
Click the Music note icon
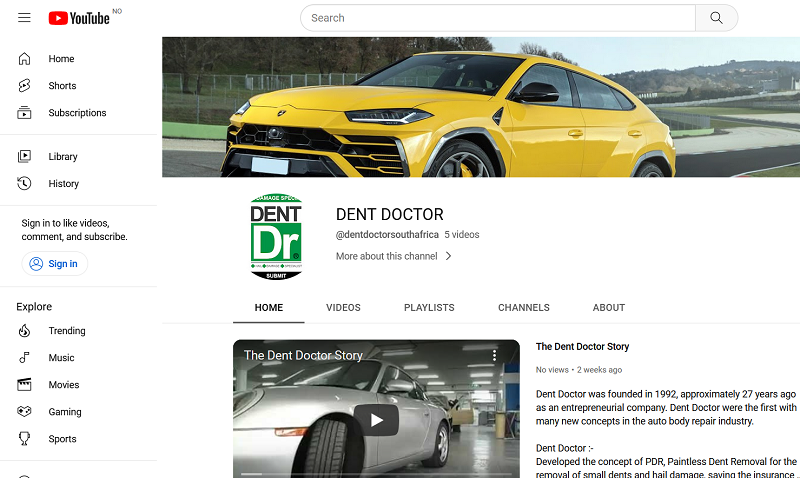[24, 358]
